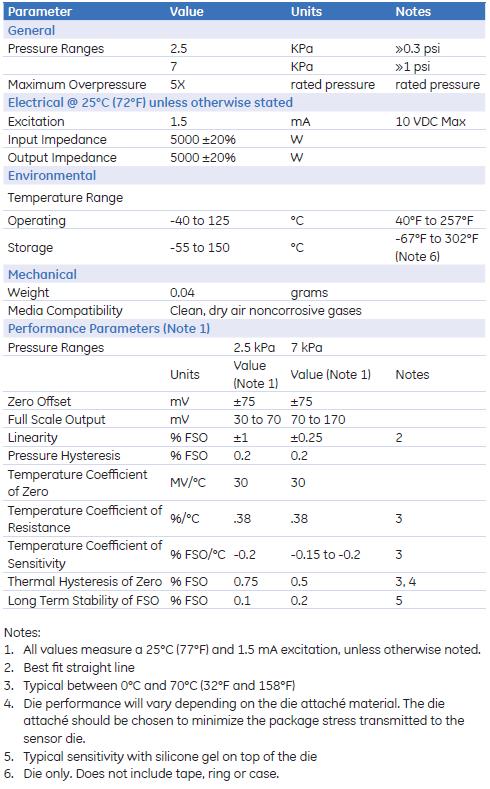Click the Zero Offset row label

tap(39, 402)
